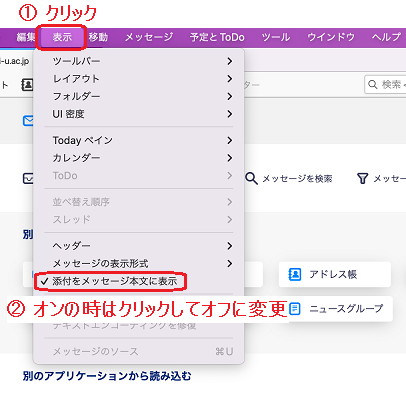Open メッセージを検索 link
This screenshot has height=395, width=406.
[x=297, y=179]
